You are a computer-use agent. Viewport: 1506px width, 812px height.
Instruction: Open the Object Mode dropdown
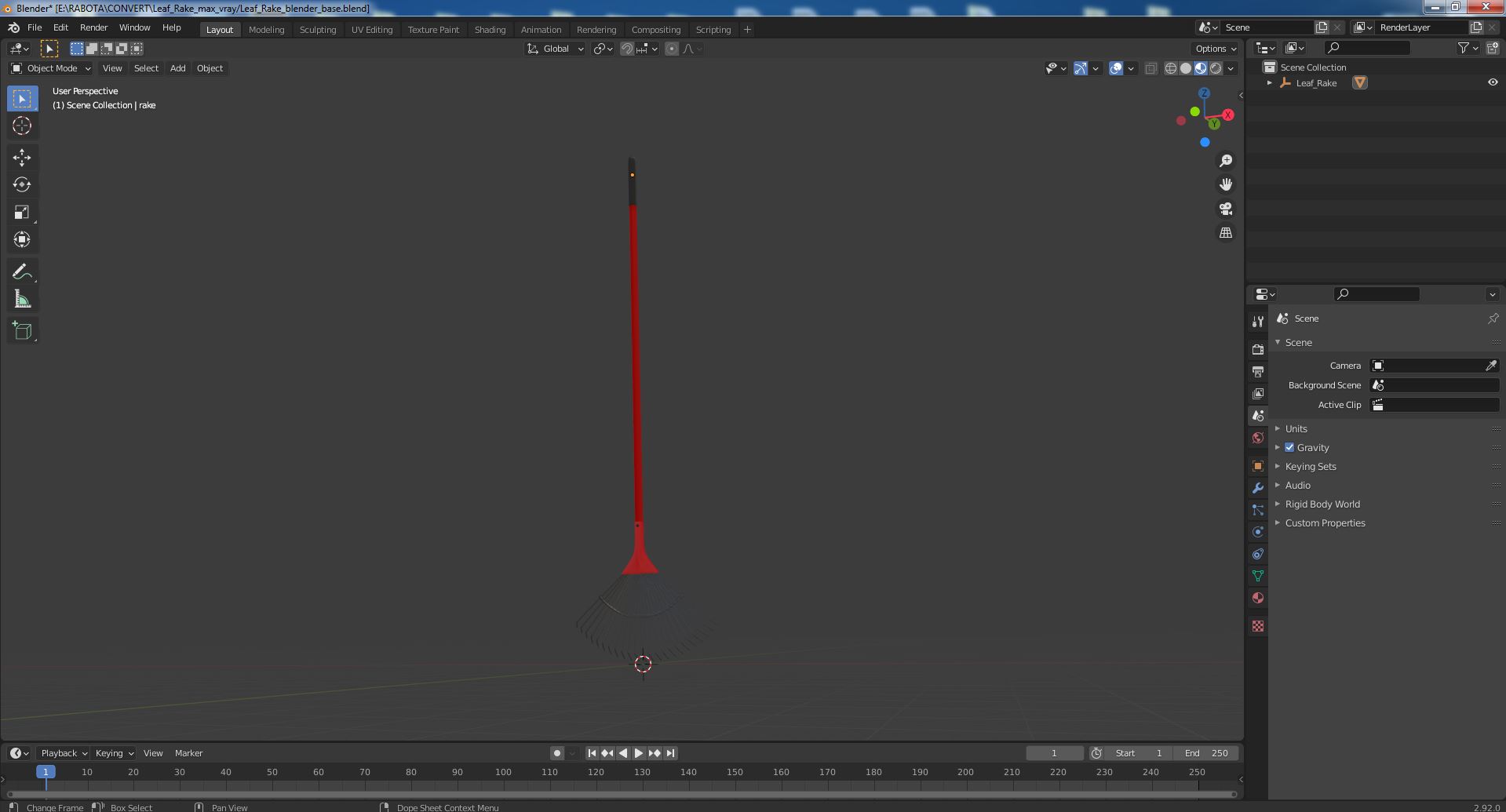point(51,68)
